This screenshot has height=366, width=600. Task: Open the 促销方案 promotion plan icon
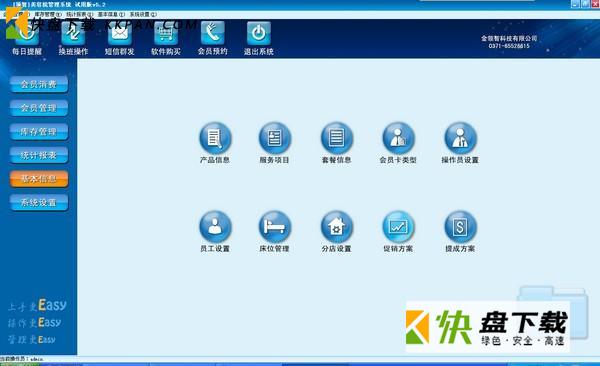coord(398,227)
